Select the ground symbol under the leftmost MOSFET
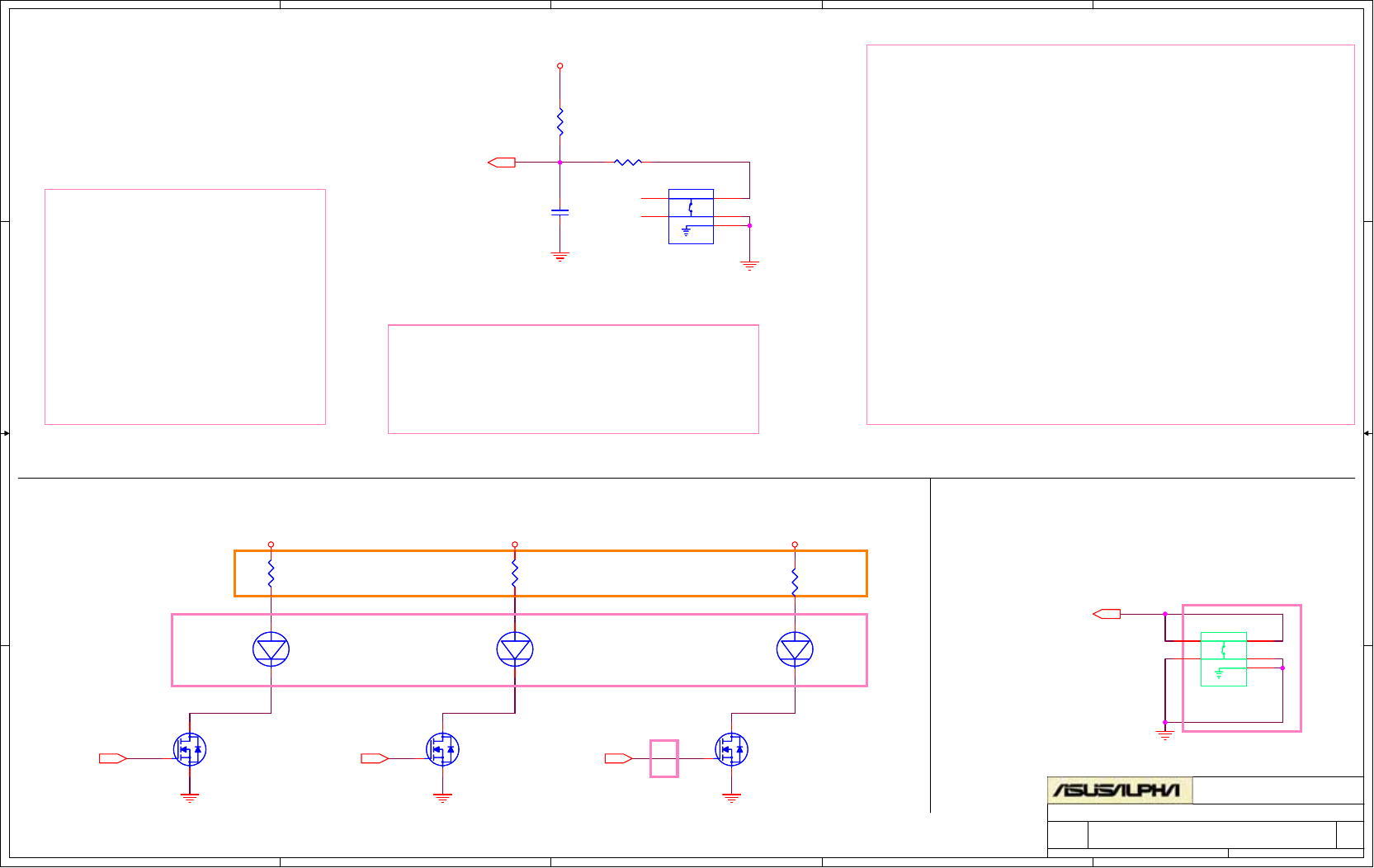 click(x=190, y=798)
